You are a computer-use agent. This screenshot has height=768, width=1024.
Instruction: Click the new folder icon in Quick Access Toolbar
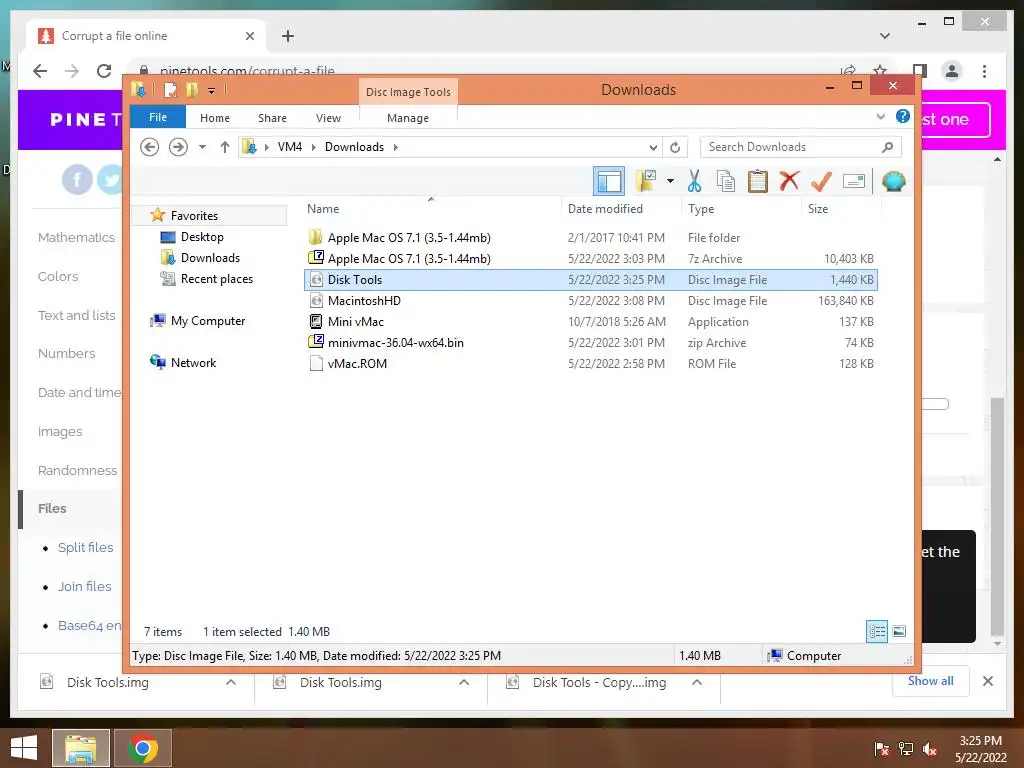pos(192,89)
